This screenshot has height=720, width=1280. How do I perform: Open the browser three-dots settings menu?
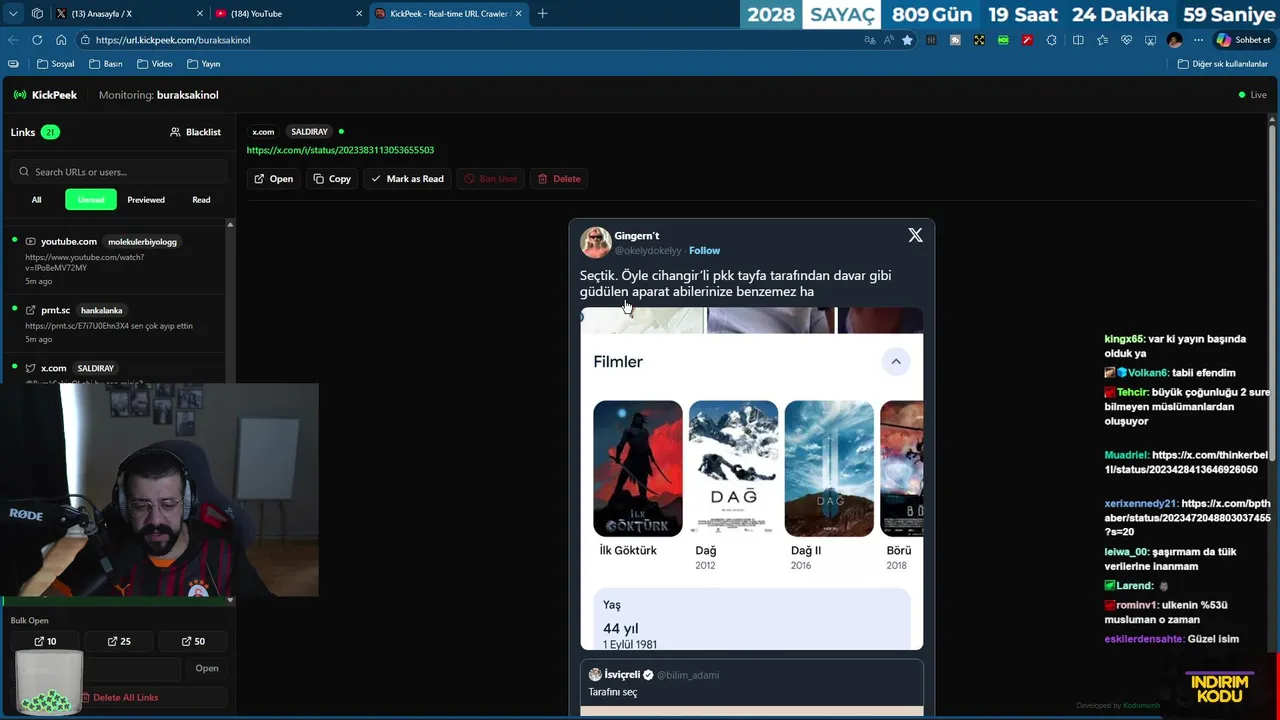[1198, 40]
